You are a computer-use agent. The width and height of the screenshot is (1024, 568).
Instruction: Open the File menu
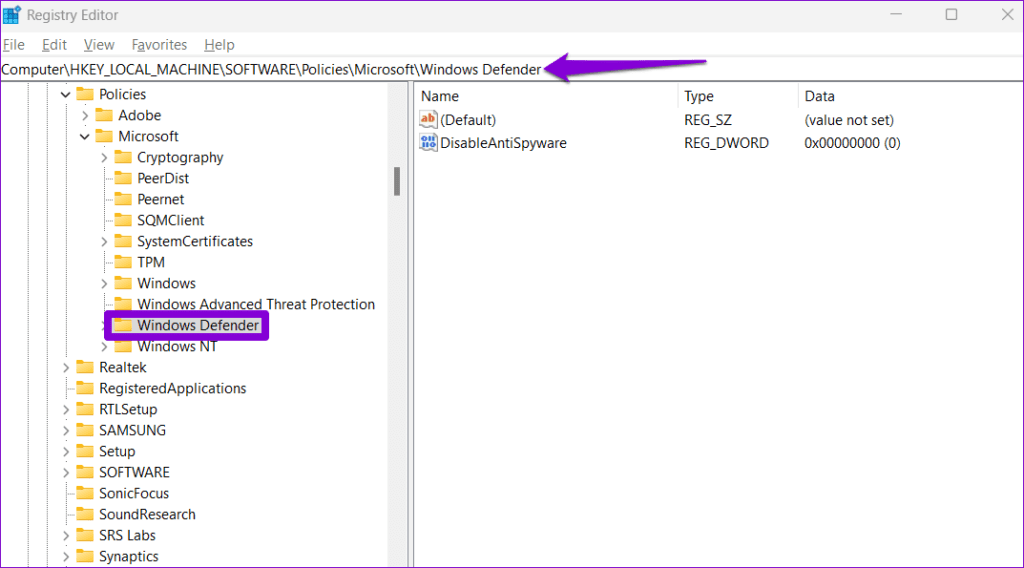(14, 45)
